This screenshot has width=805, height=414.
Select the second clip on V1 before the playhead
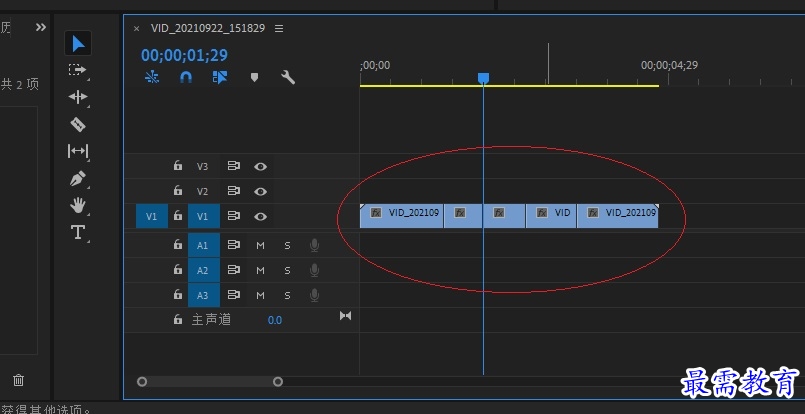coord(463,216)
